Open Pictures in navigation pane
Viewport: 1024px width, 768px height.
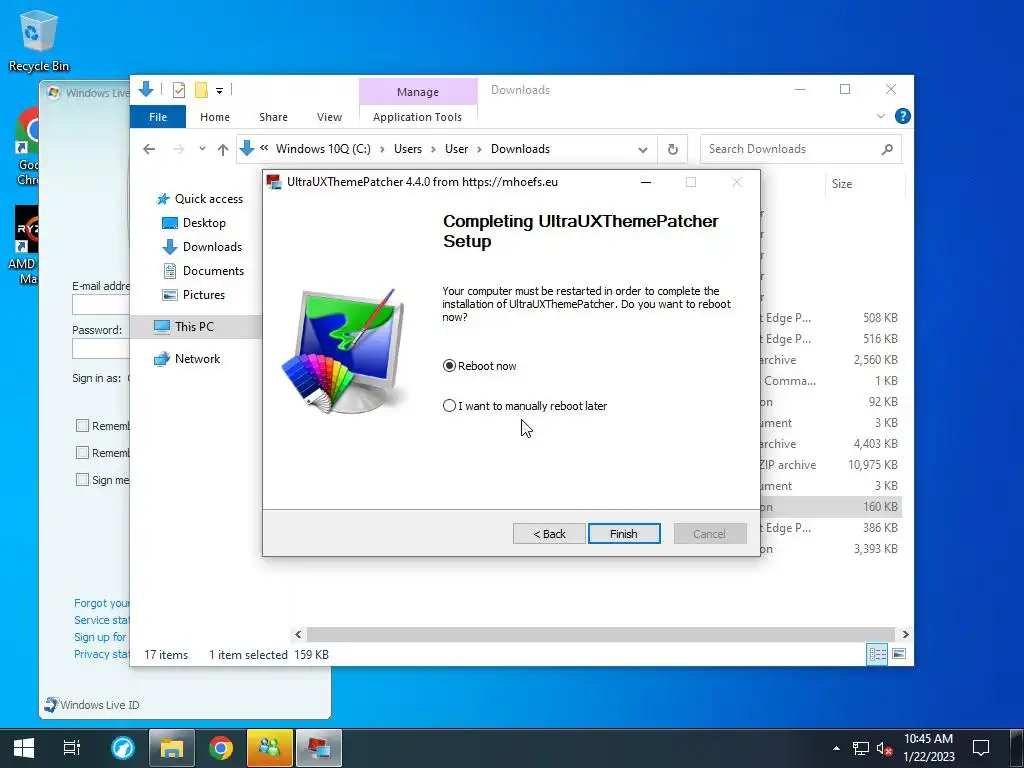point(193,295)
